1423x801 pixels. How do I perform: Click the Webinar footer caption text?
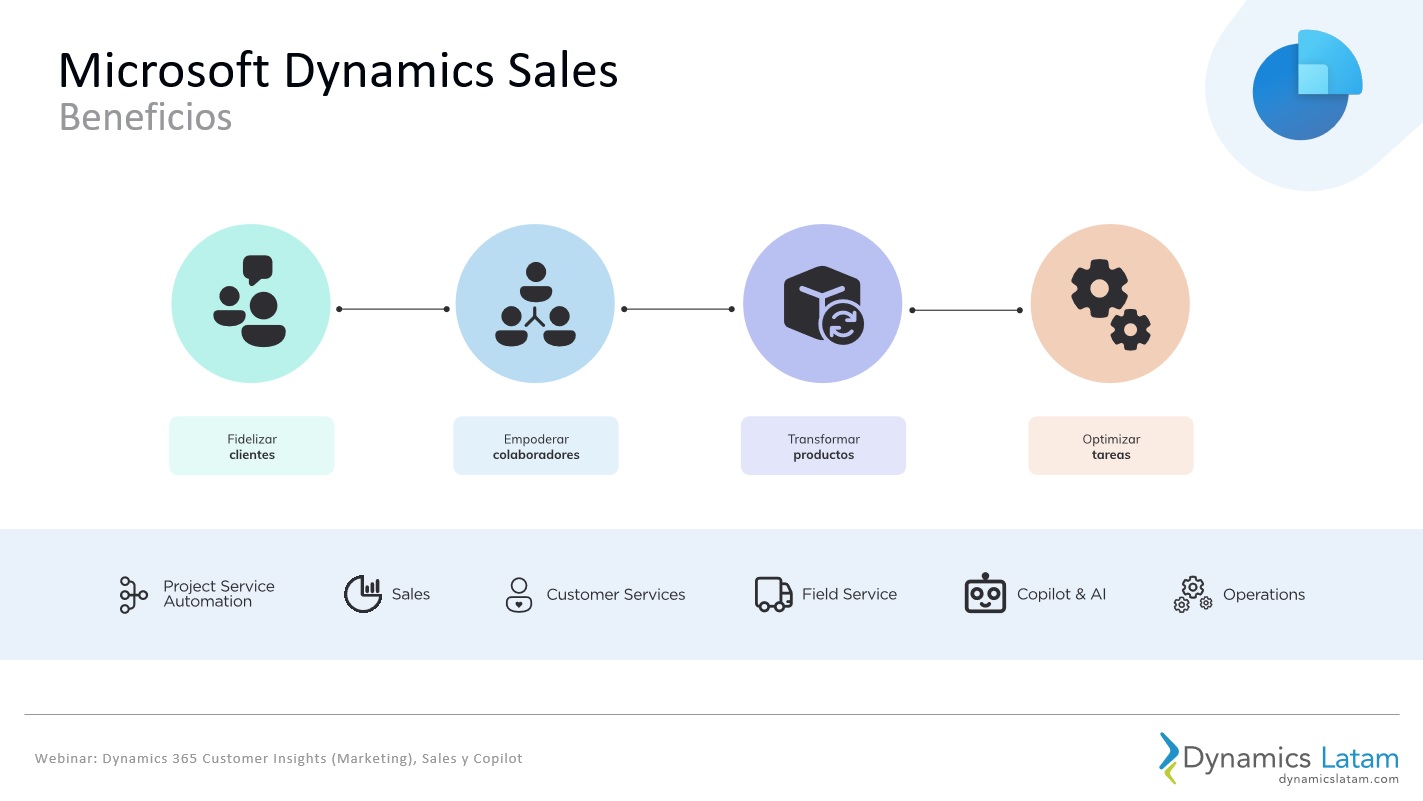tap(279, 758)
